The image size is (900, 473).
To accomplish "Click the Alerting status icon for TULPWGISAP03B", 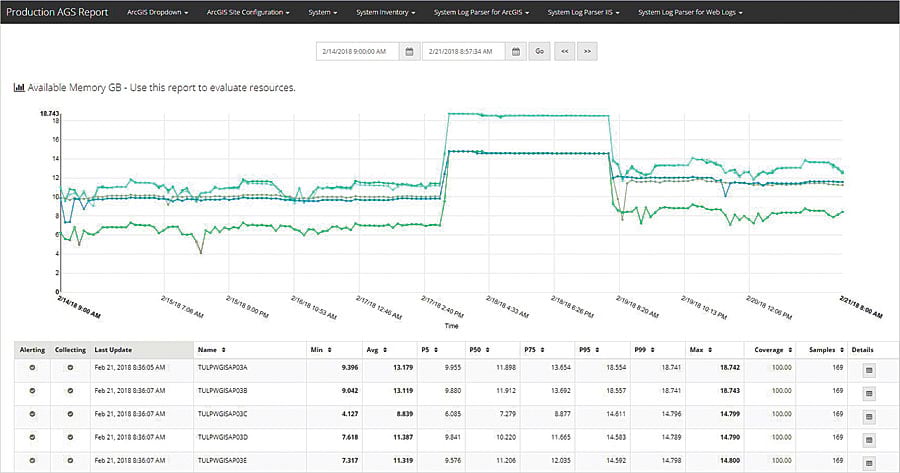I will coord(32,390).
